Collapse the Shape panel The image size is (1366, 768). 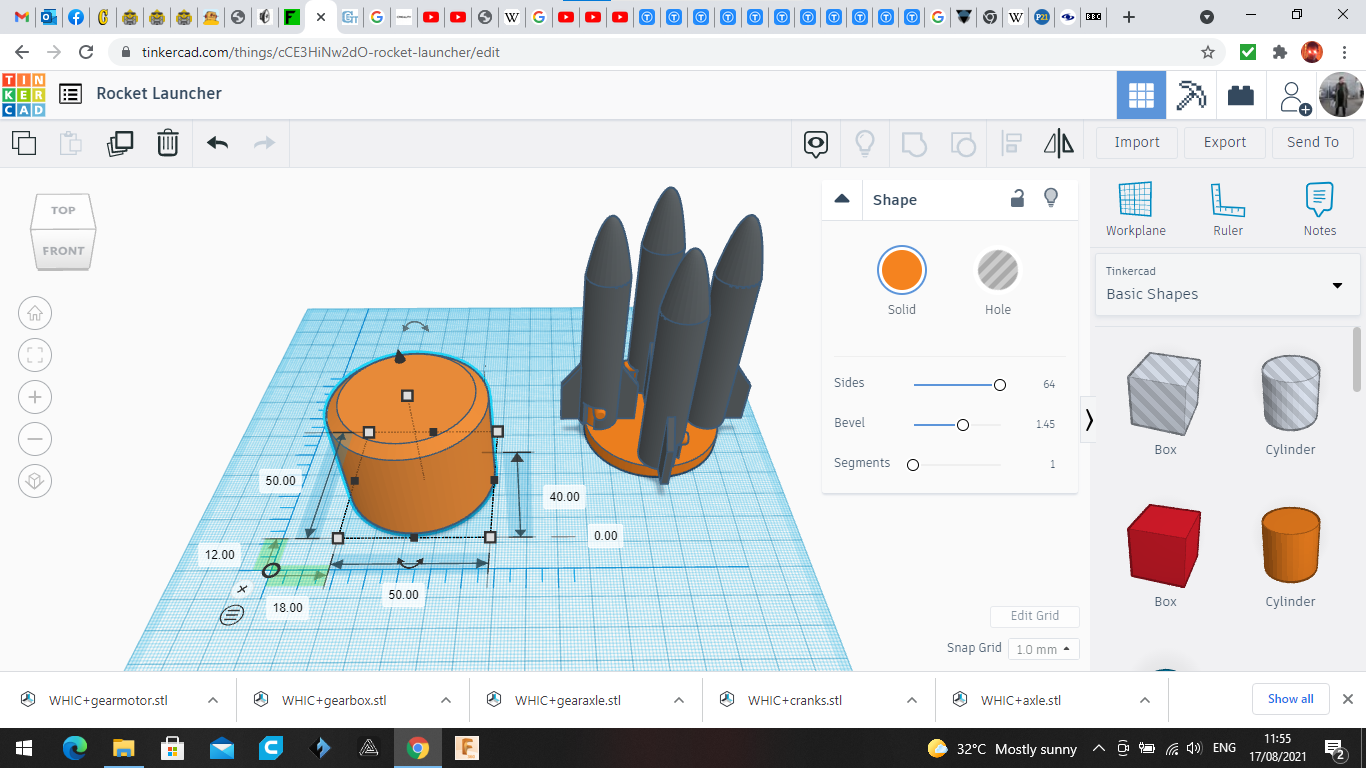click(842, 199)
